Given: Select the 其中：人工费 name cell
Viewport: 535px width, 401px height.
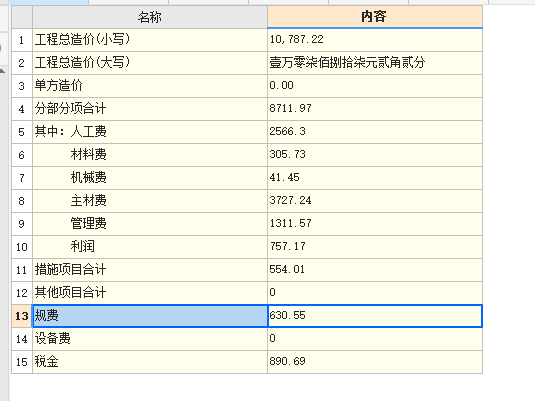Looking at the screenshot, I should coord(150,132).
